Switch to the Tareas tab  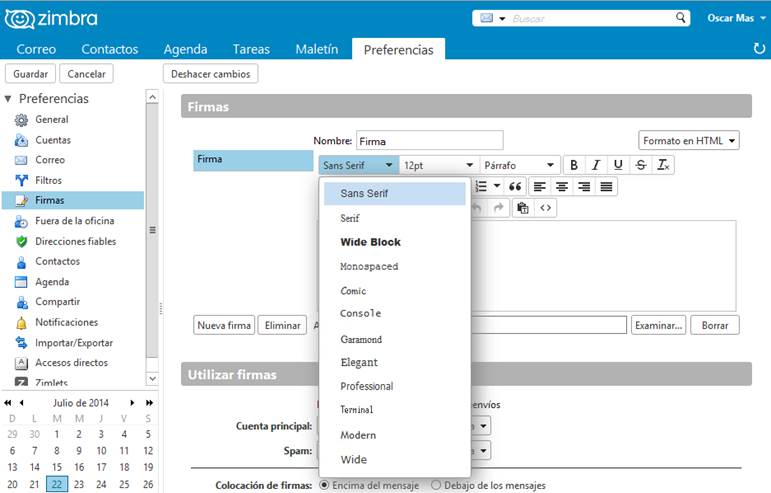pos(251,49)
